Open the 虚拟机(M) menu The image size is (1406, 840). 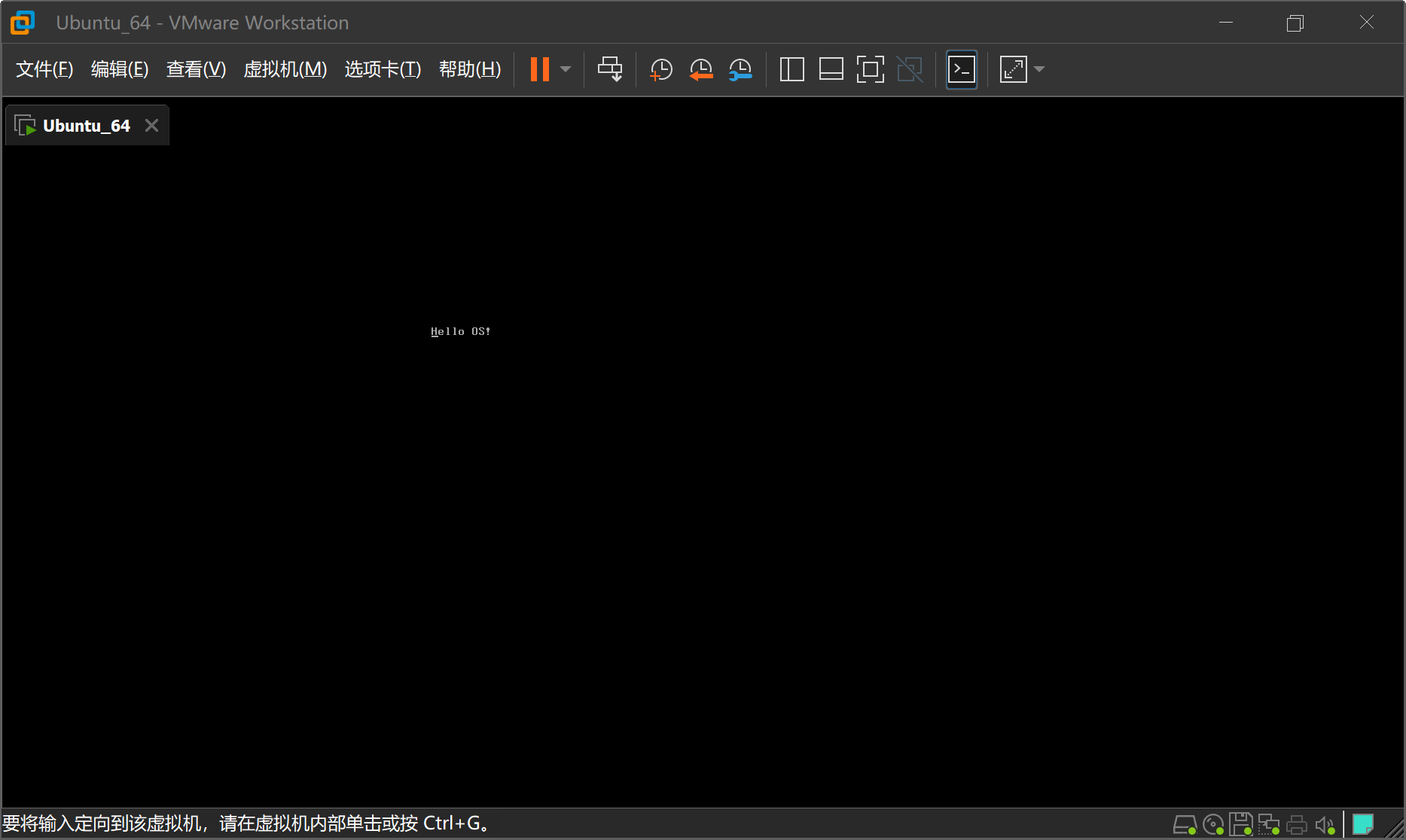pyautogui.click(x=285, y=69)
